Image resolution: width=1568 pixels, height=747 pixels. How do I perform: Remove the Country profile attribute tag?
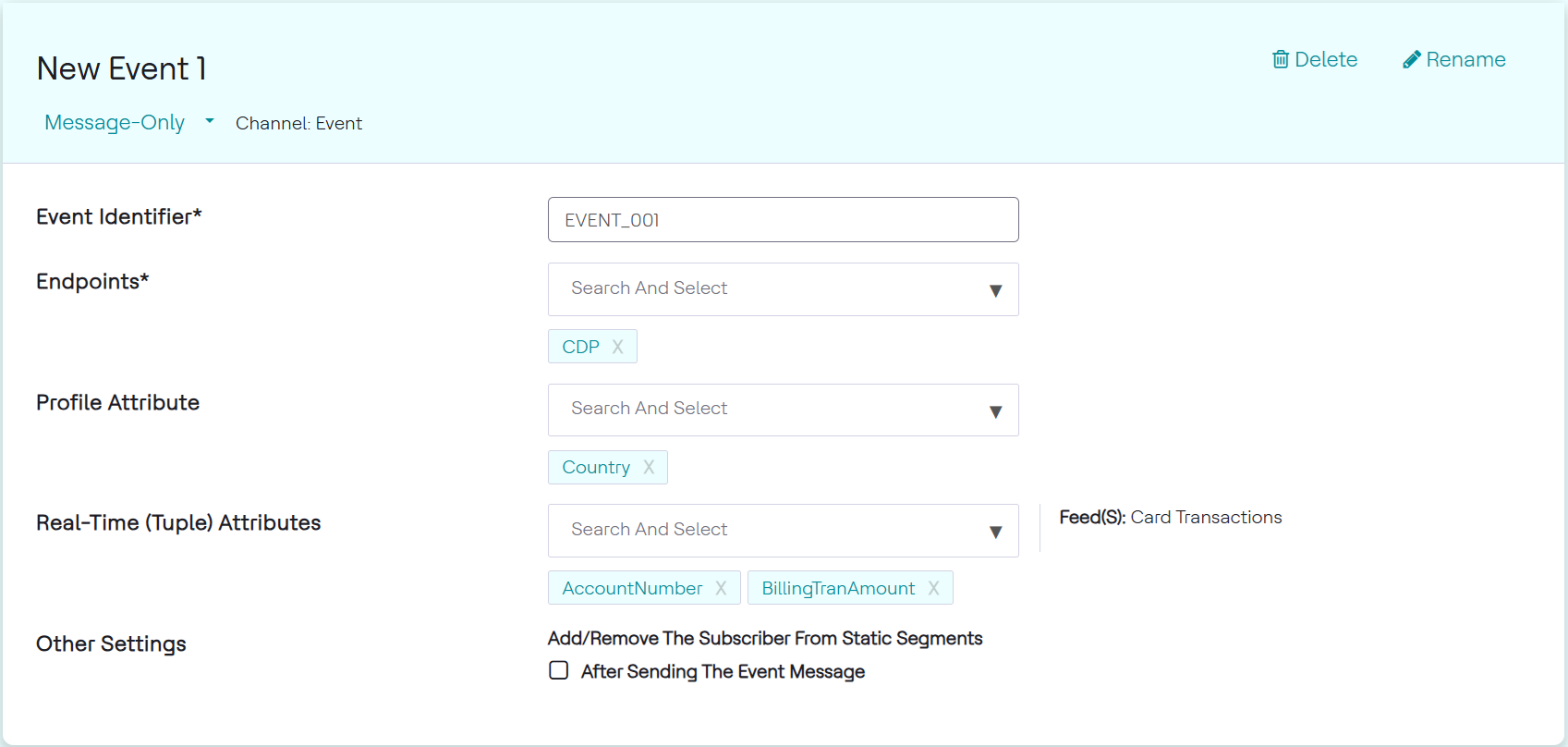[649, 467]
